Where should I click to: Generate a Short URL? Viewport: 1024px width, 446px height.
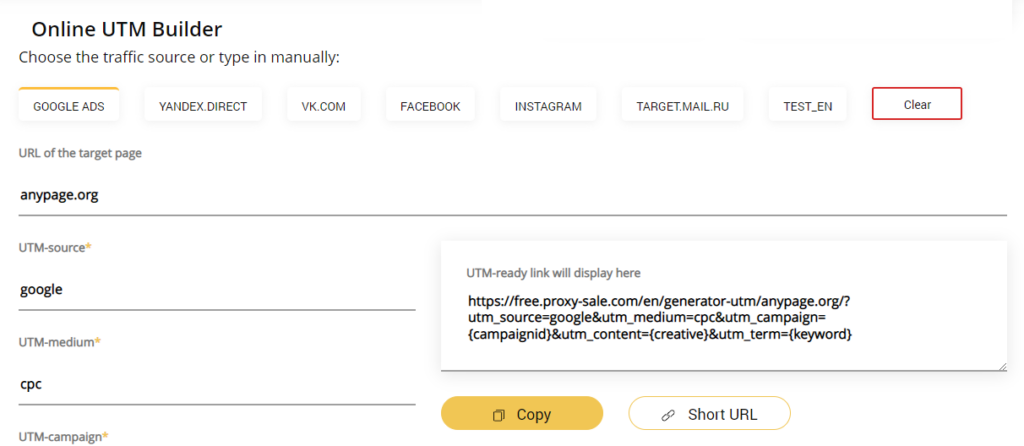click(x=709, y=413)
